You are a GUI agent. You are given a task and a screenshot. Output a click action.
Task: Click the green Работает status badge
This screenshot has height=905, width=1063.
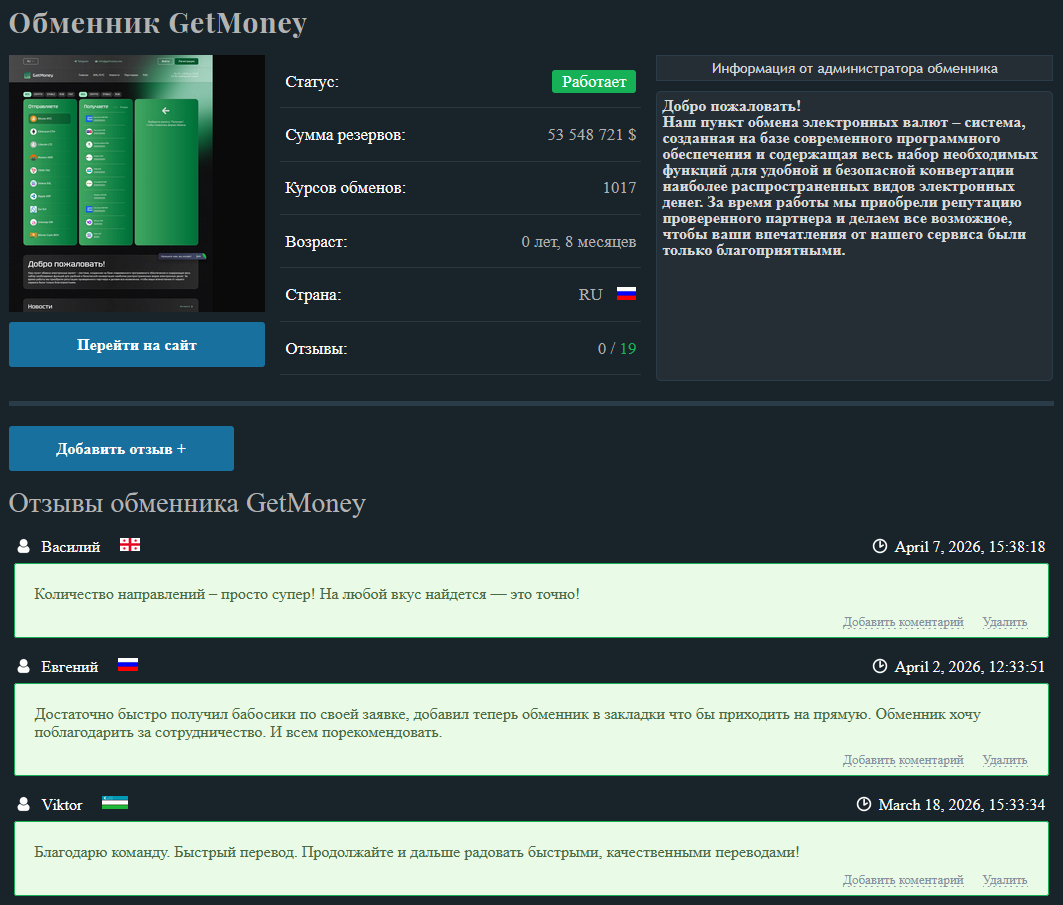click(x=594, y=82)
